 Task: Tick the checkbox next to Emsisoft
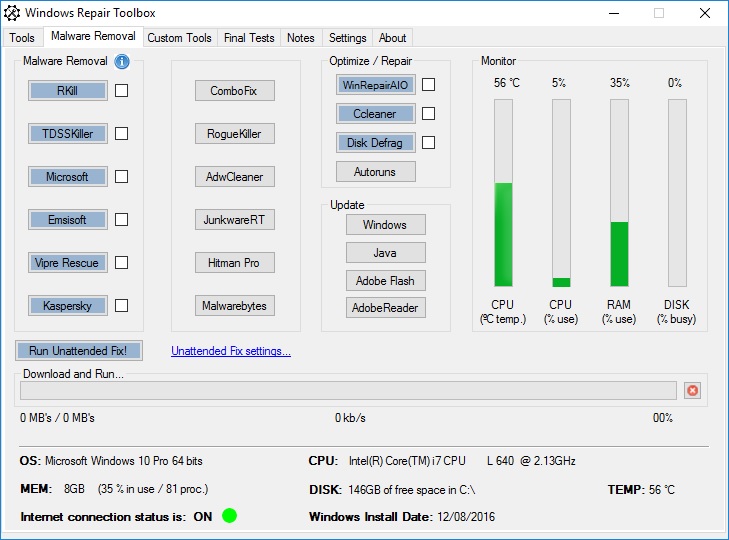click(x=121, y=220)
